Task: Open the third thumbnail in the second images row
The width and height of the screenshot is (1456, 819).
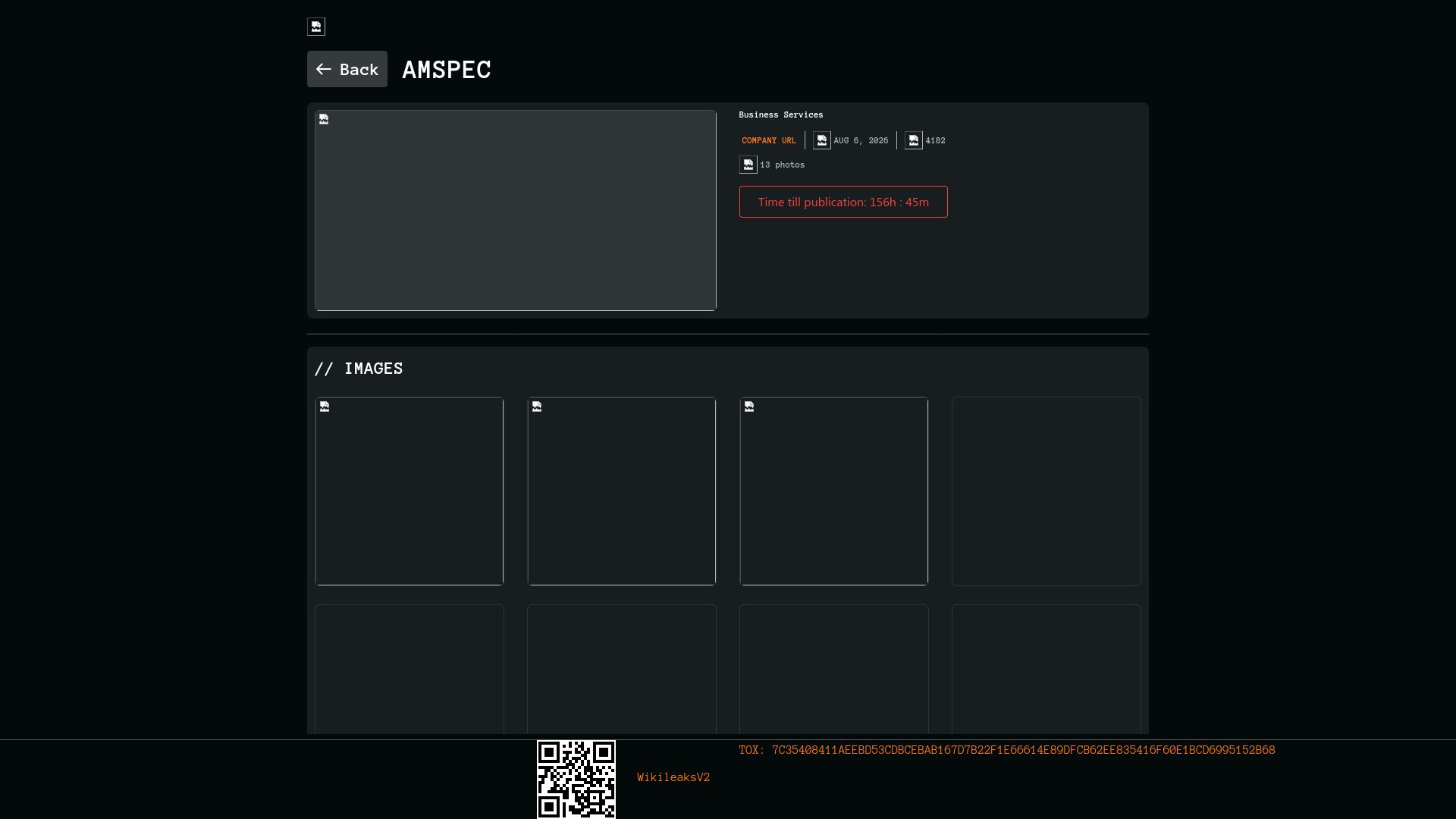Action: tap(834, 669)
